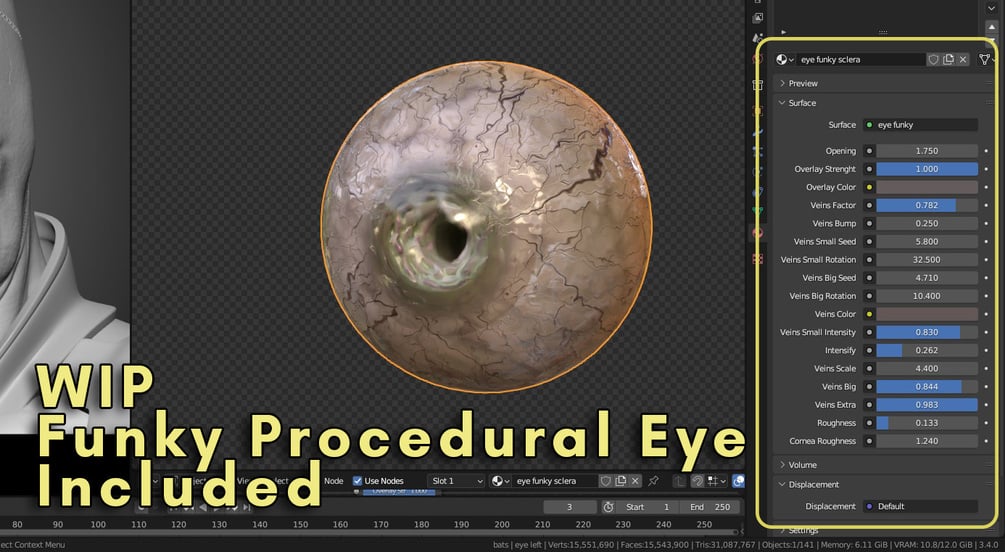Click the fake user shield in Properties panel
Image resolution: width=1005 pixels, height=552 pixels.
(933, 60)
